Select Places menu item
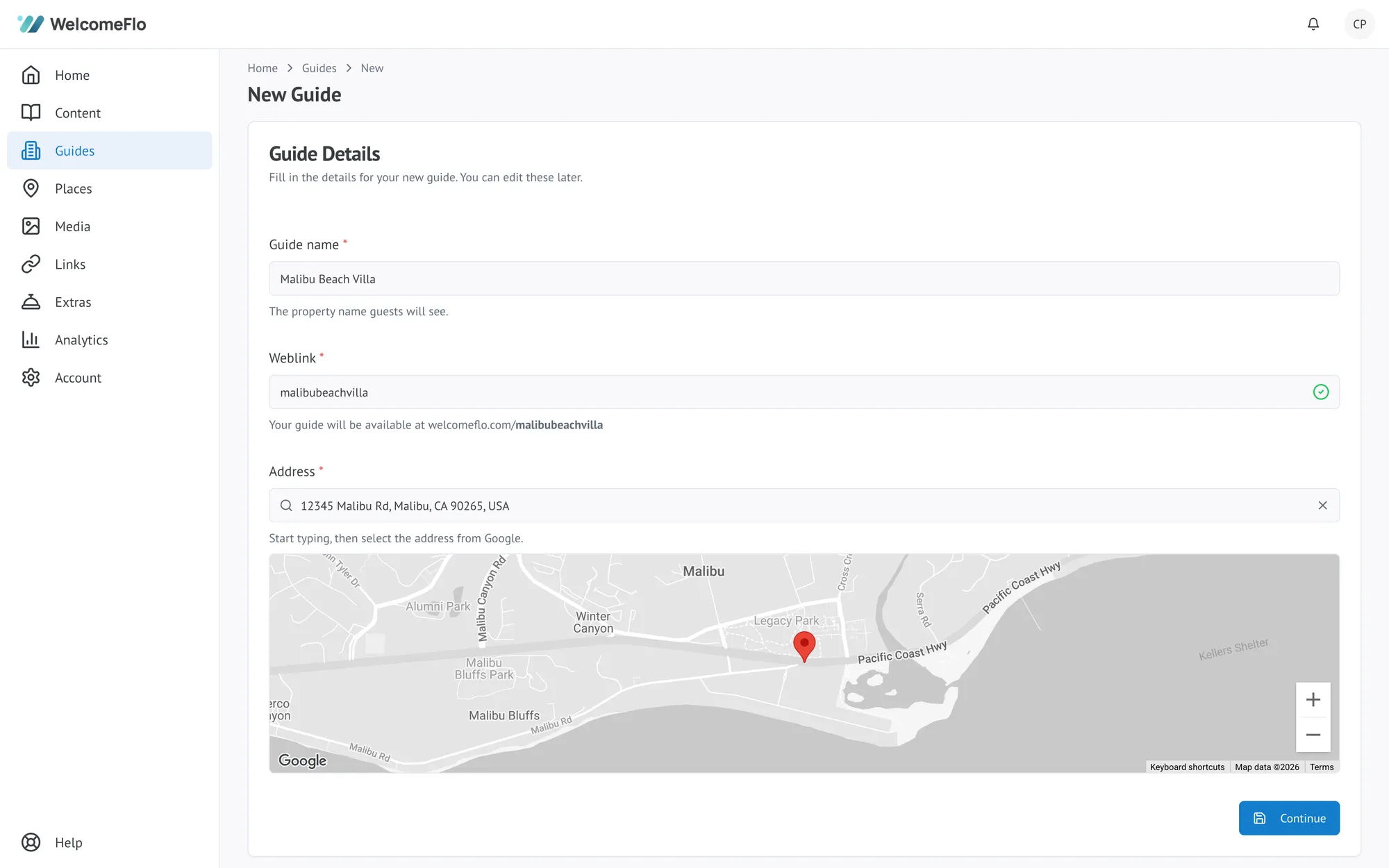The height and width of the screenshot is (868, 1389). [110, 188]
